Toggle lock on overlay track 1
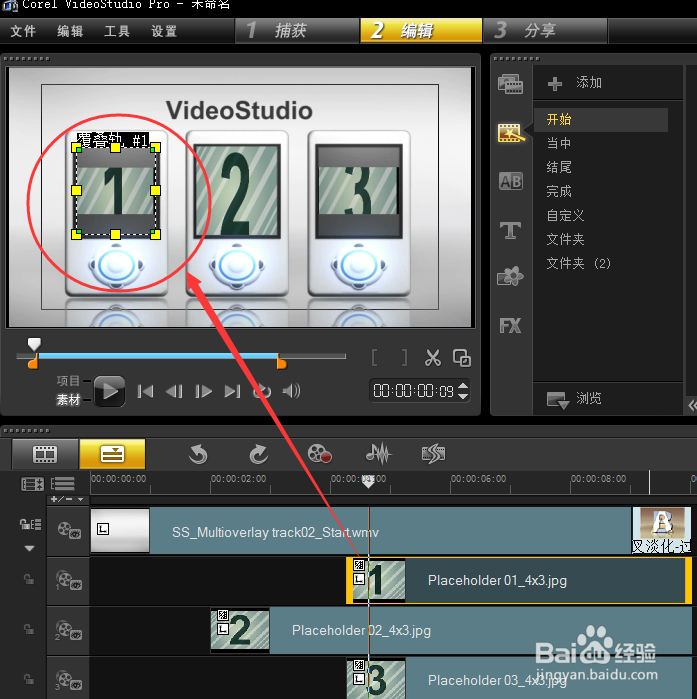This screenshot has height=699, width=697. 29,580
